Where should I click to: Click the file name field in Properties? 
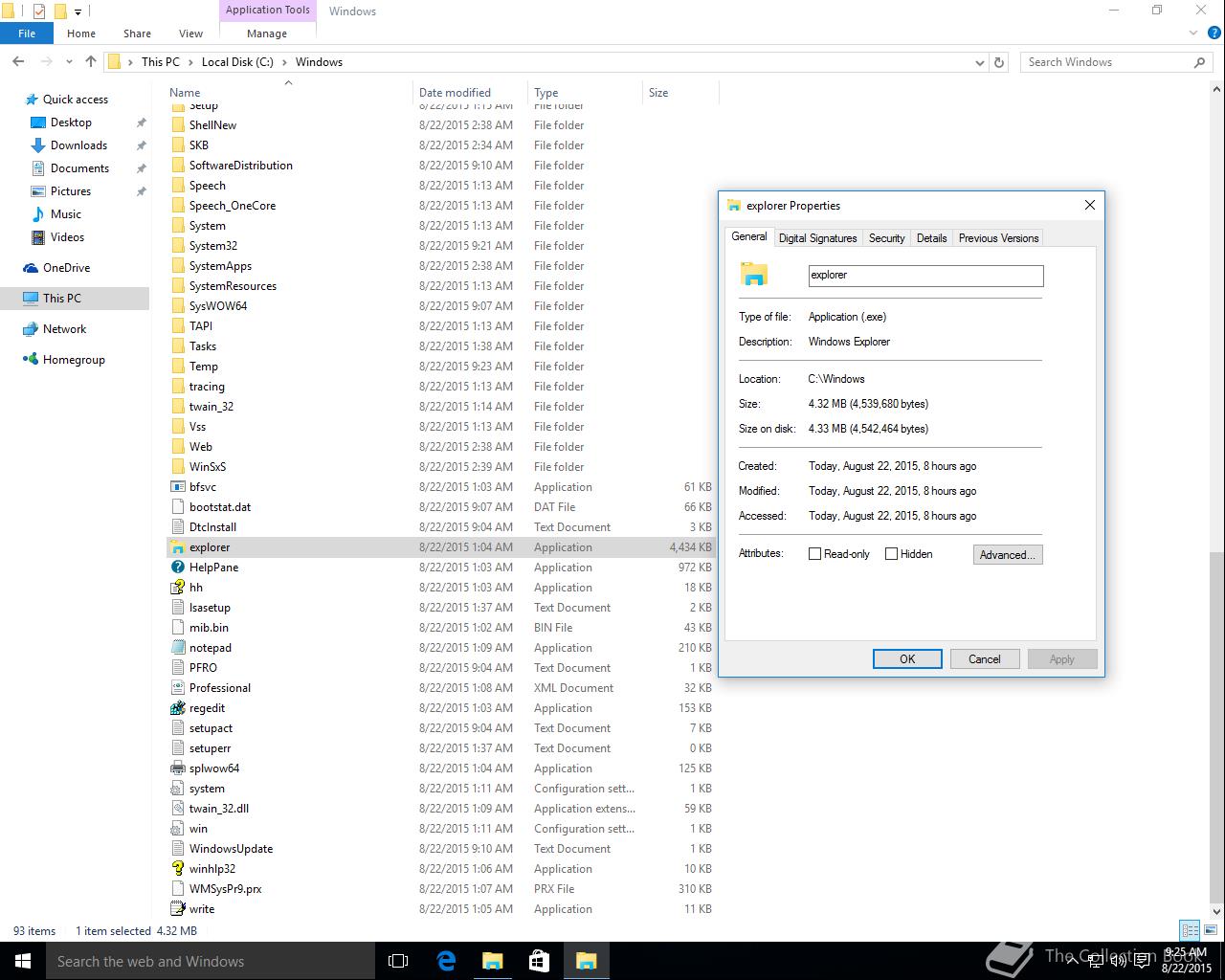pyautogui.click(x=925, y=276)
